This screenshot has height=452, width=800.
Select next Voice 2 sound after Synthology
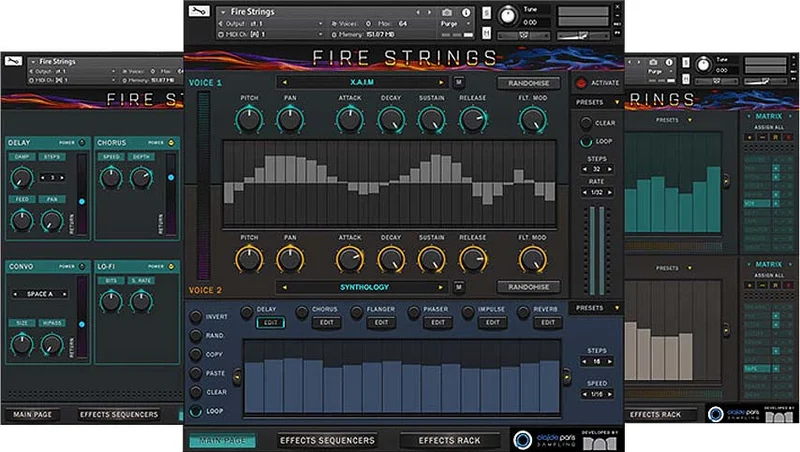tap(440, 287)
